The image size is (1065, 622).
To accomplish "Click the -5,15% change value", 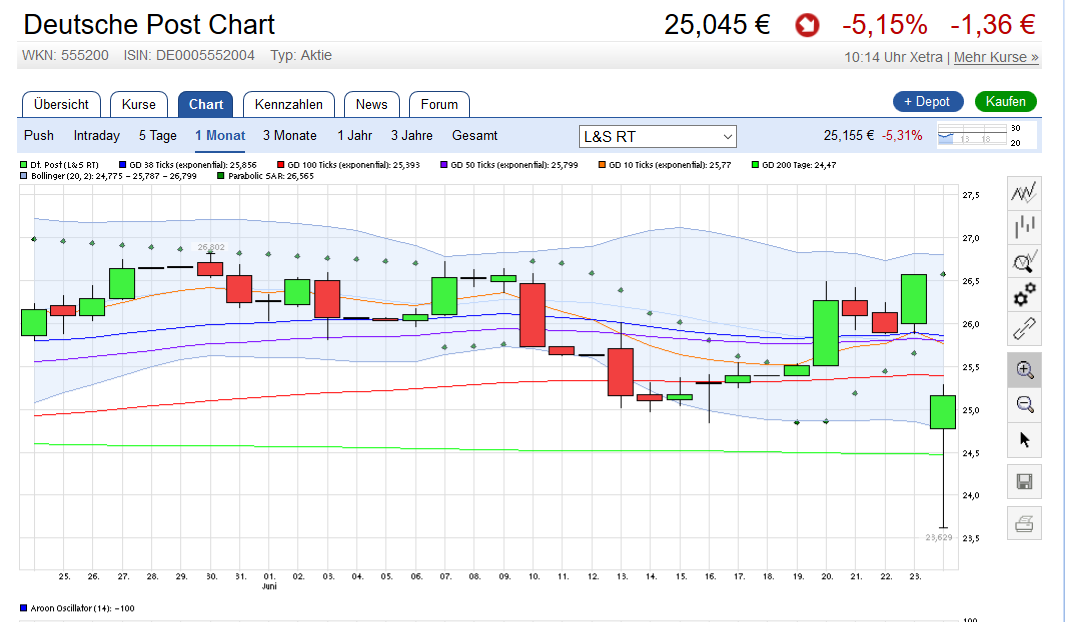I will [x=885, y=25].
